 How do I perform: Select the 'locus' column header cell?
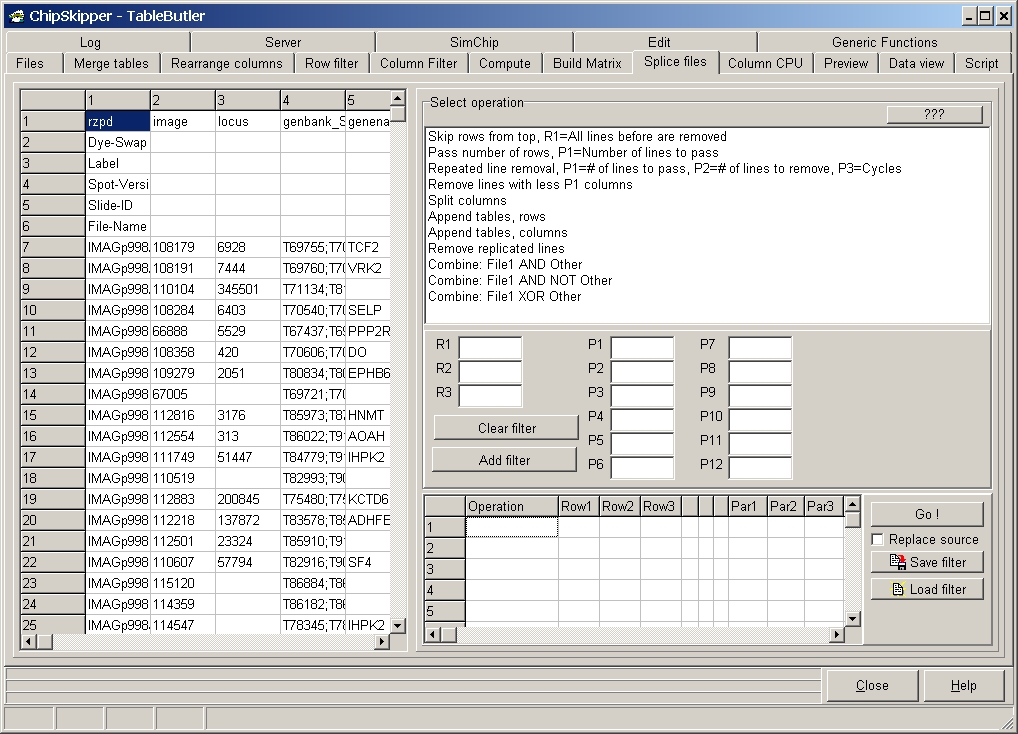pos(247,121)
